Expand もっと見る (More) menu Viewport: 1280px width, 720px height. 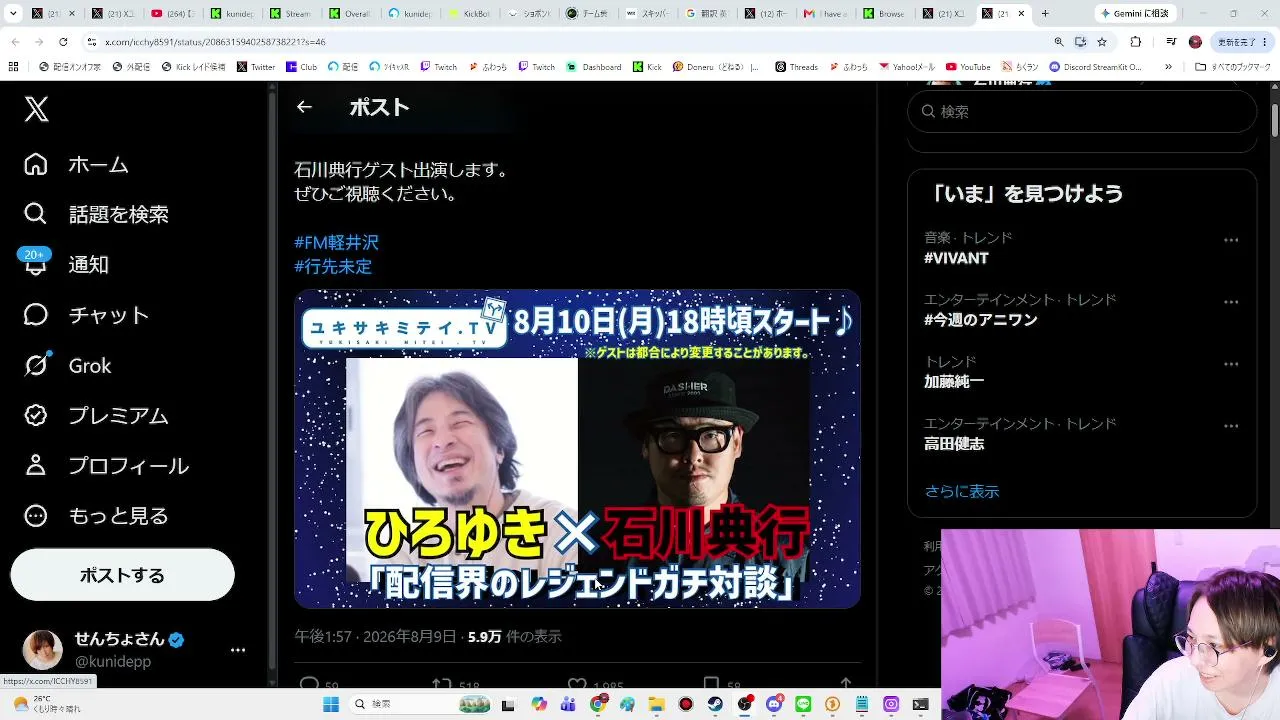point(96,515)
